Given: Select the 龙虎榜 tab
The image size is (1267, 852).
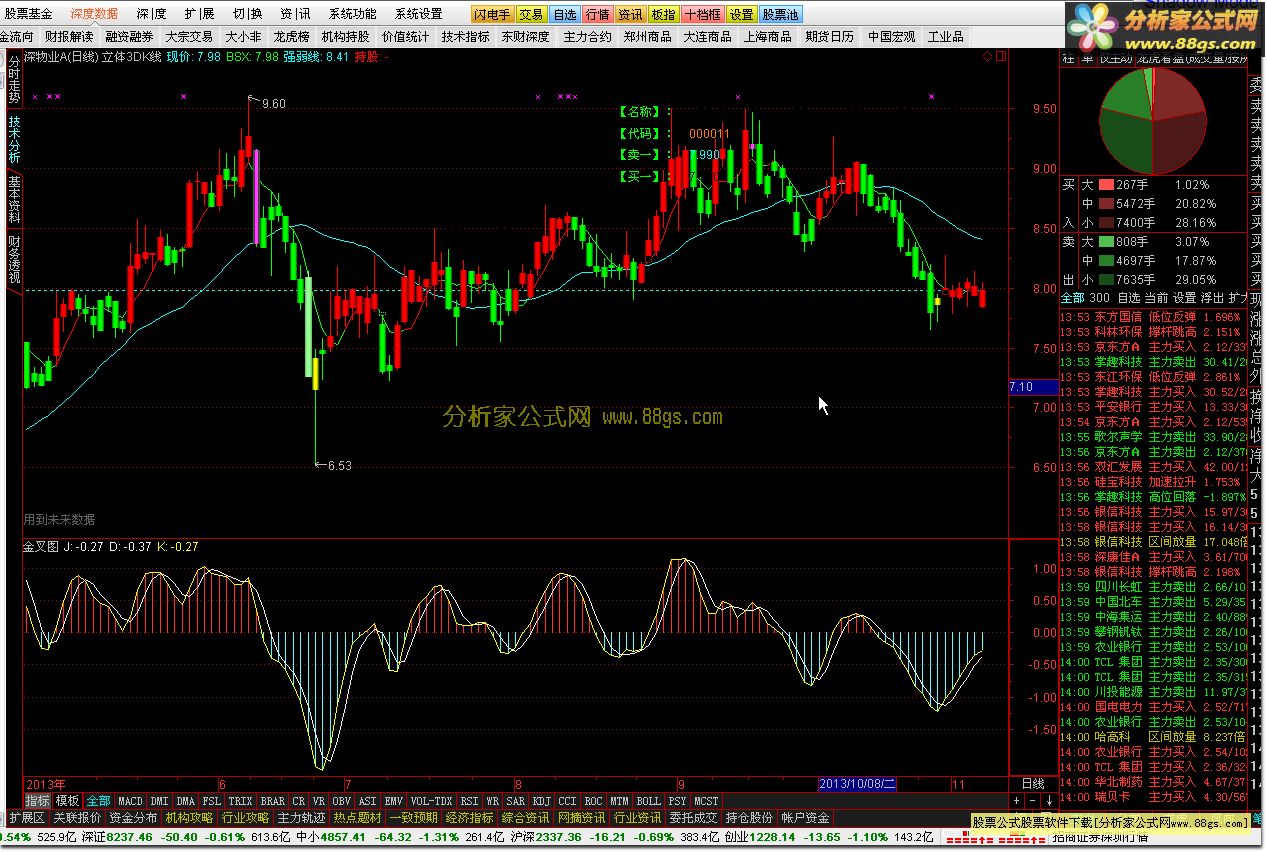Looking at the screenshot, I should point(291,36).
